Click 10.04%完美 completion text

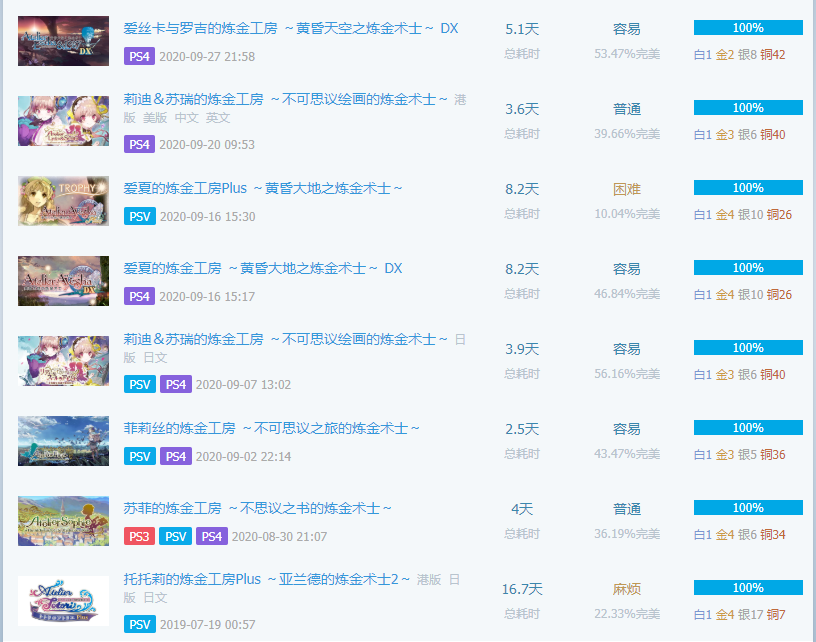pyautogui.click(x=627, y=214)
